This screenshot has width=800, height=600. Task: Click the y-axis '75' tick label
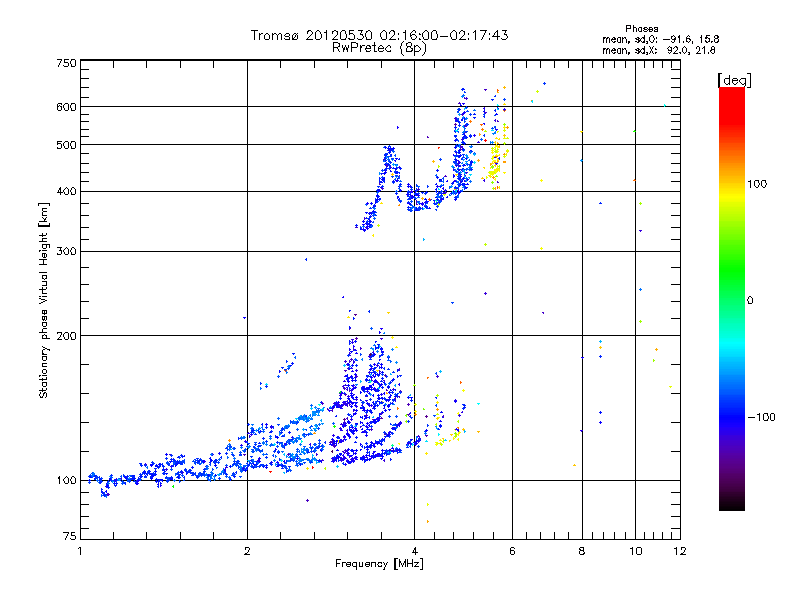(x=70, y=536)
